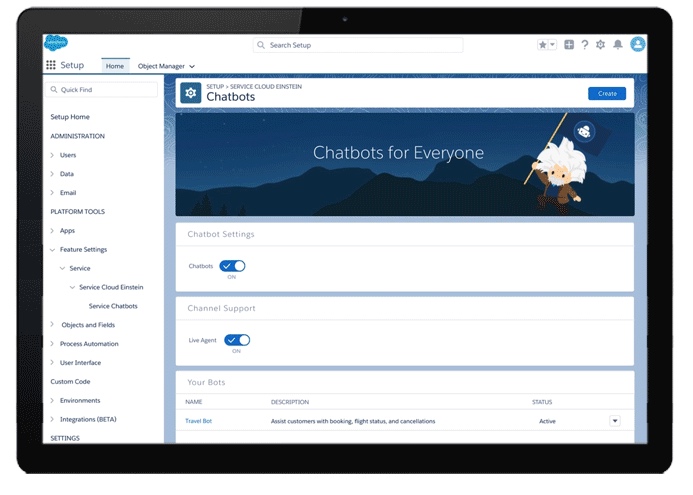
Task: Click the Custom Code item
Action: click(70, 381)
